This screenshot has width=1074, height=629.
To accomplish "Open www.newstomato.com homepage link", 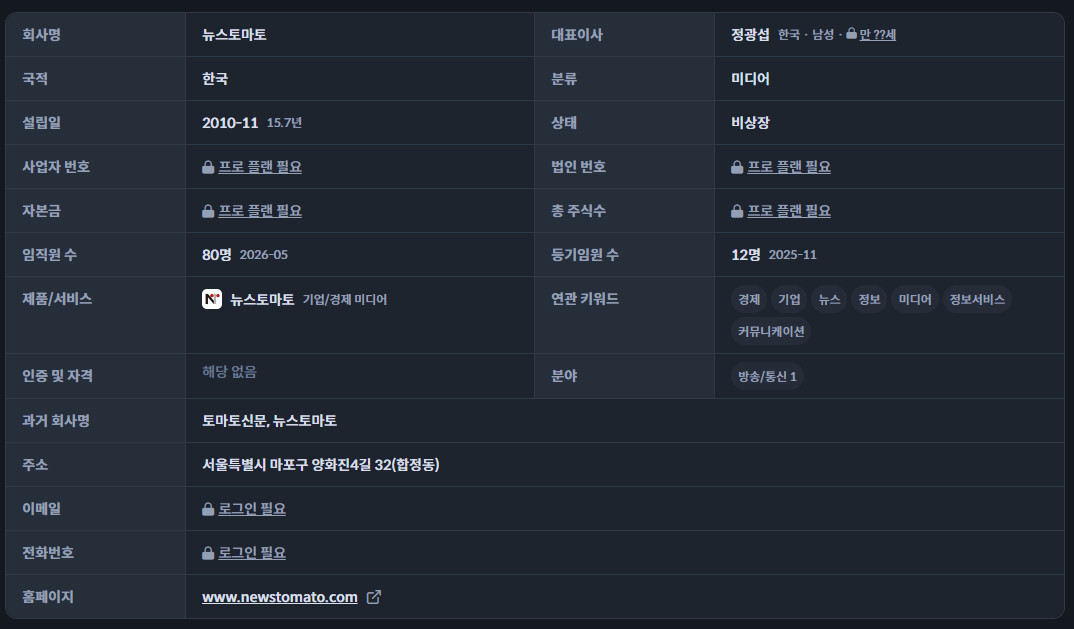I will click(x=279, y=597).
